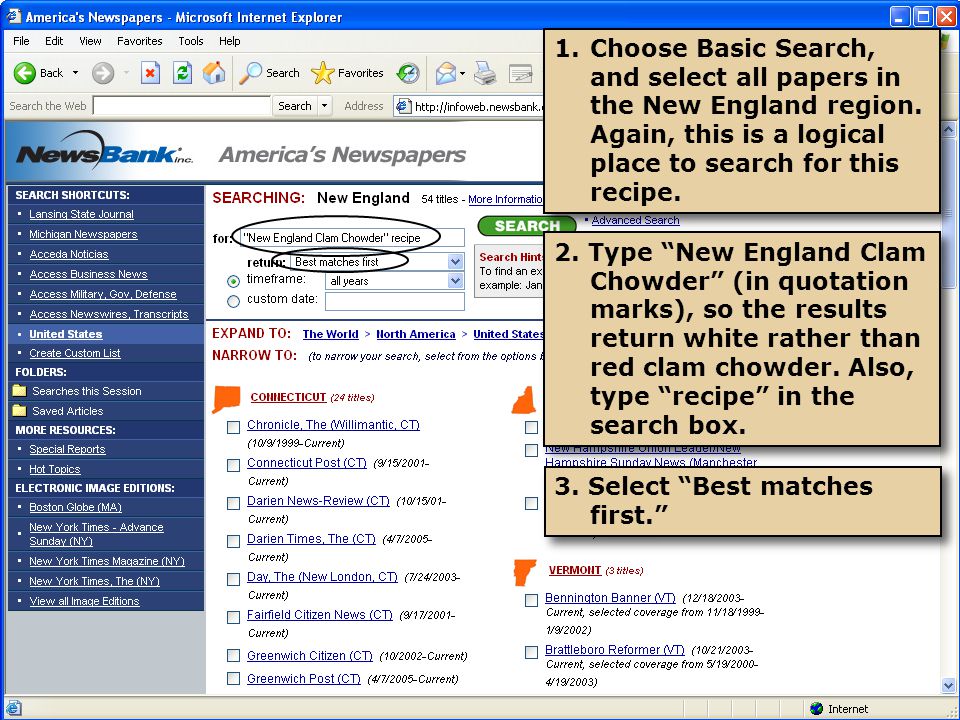Click the Vermont state map icon
Screen dimensions: 960x720
(525, 572)
